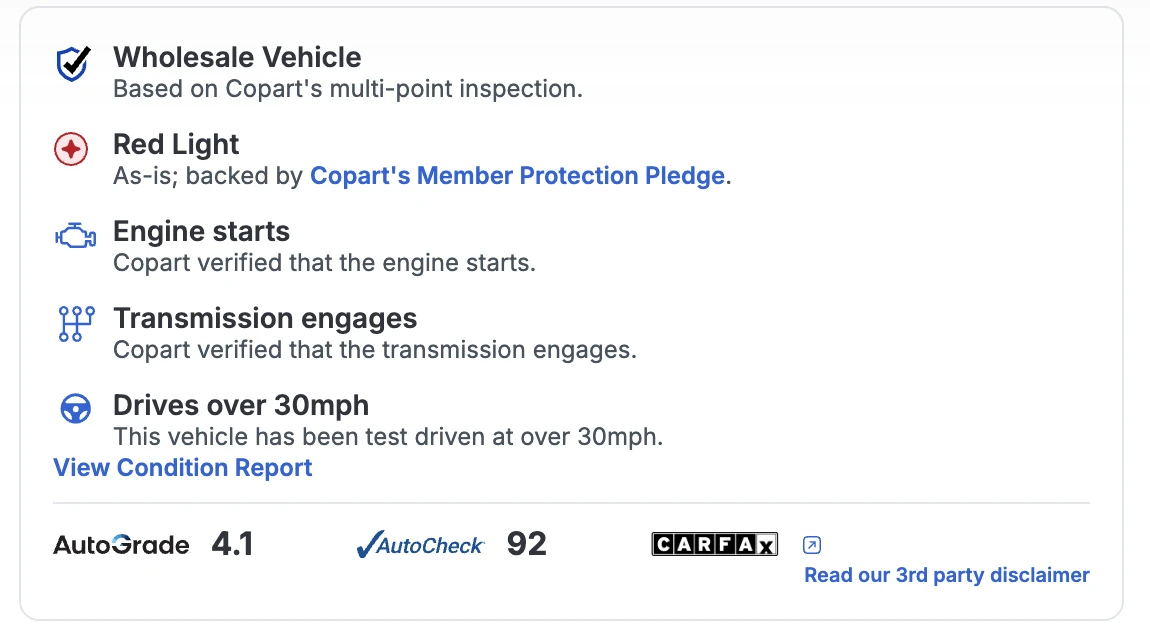The image size is (1150, 638).
Task: Click the Drives over 30mph heading
Action: pos(241,406)
